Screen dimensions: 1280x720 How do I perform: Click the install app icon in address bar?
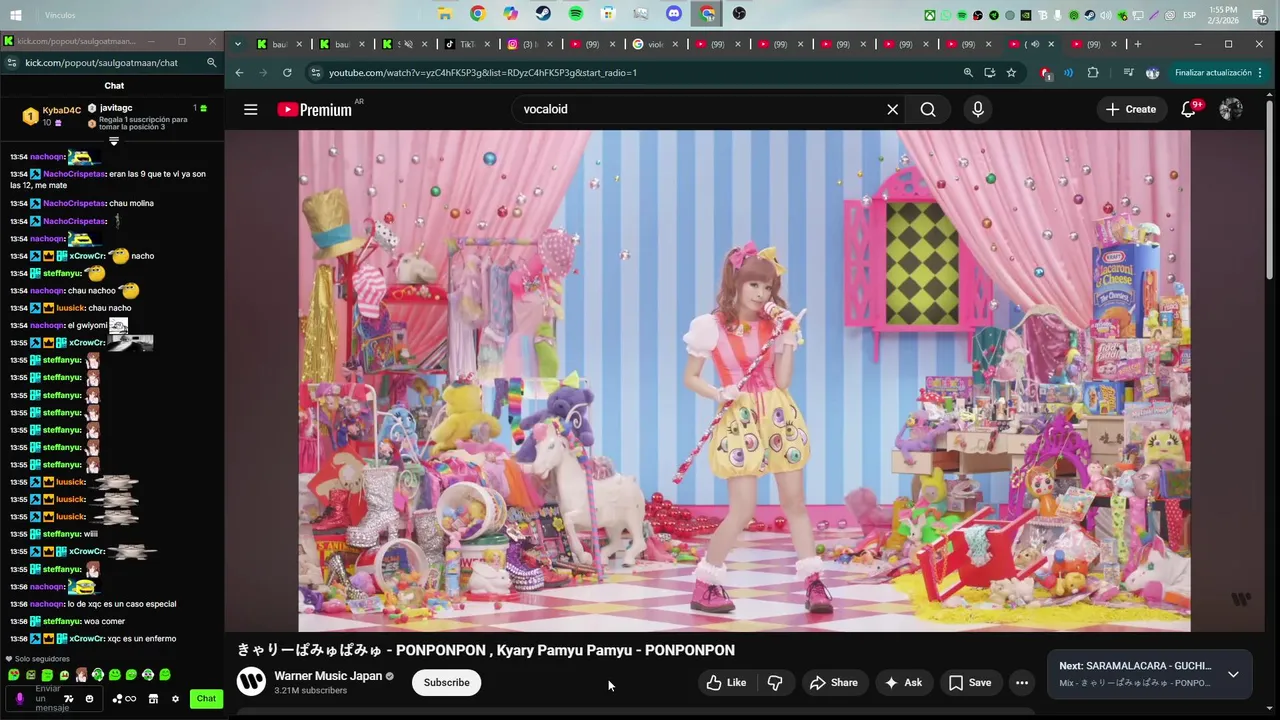[x=990, y=73]
